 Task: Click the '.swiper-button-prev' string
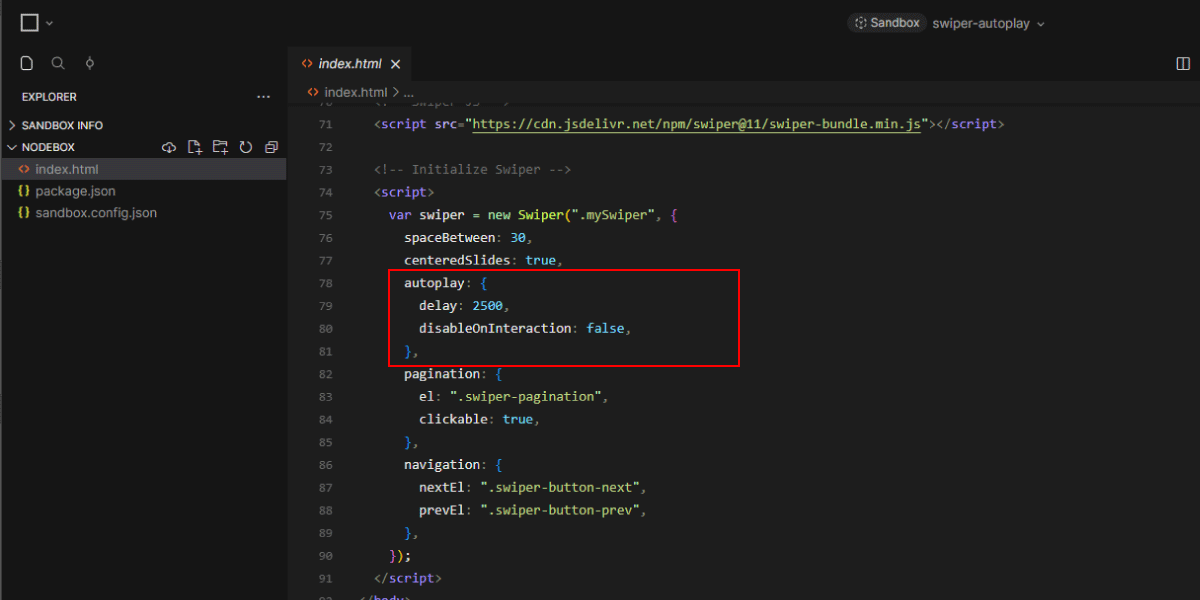[x=560, y=510]
